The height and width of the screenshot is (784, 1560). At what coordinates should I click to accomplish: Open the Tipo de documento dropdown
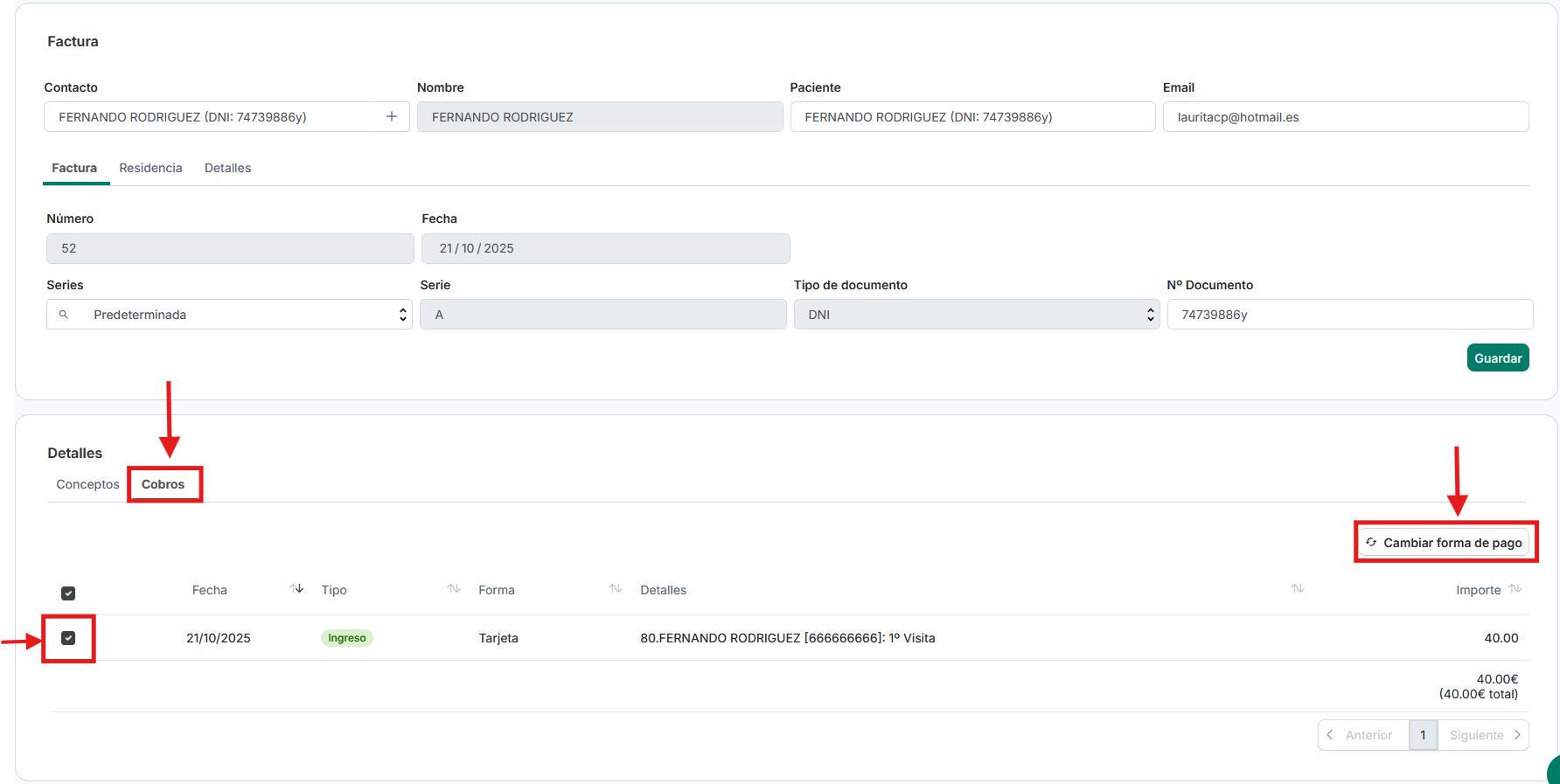click(976, 315)
